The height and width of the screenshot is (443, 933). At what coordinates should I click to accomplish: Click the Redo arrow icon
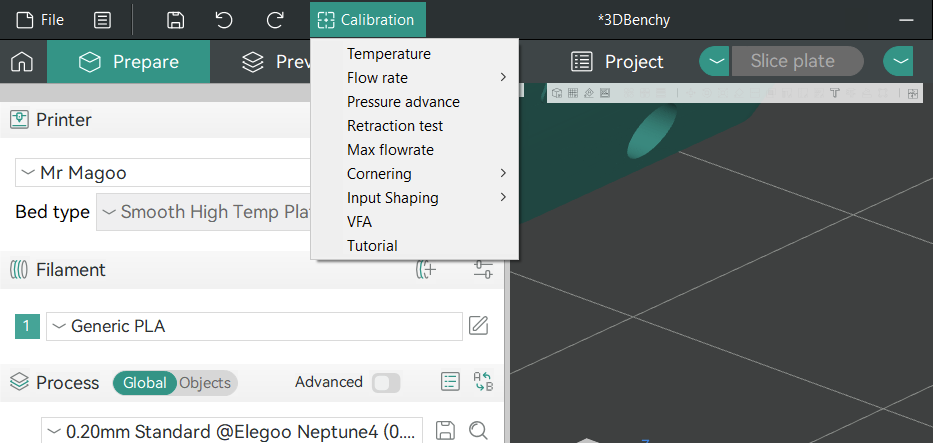[x=275, y=20]
